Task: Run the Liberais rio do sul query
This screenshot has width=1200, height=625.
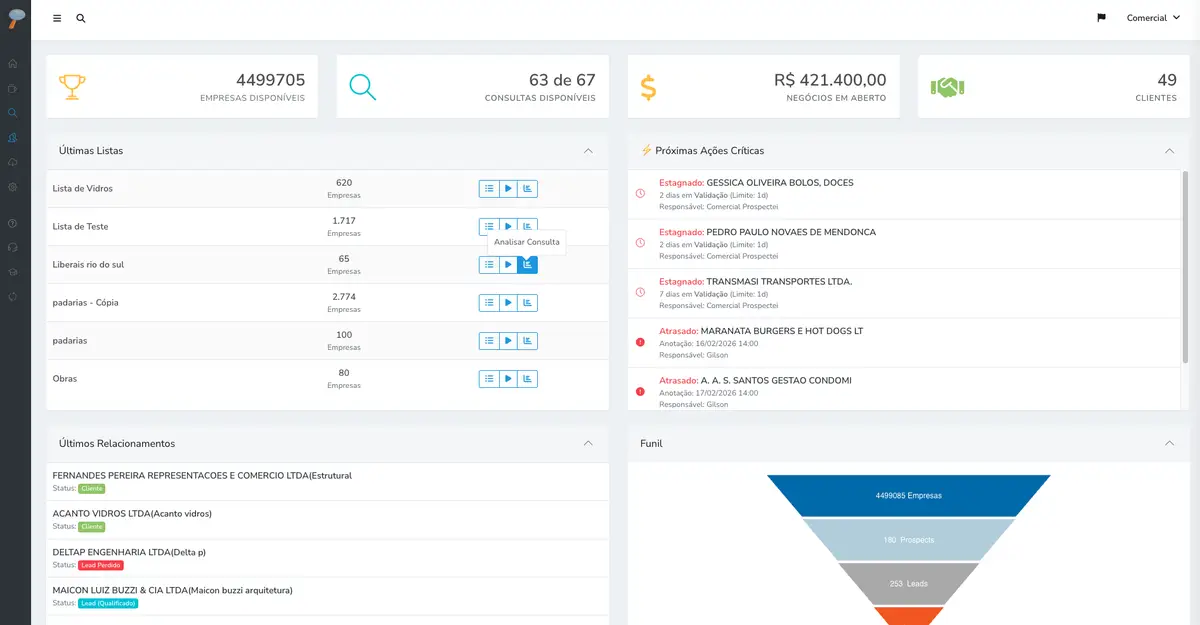Action: (x=508, y=264)
